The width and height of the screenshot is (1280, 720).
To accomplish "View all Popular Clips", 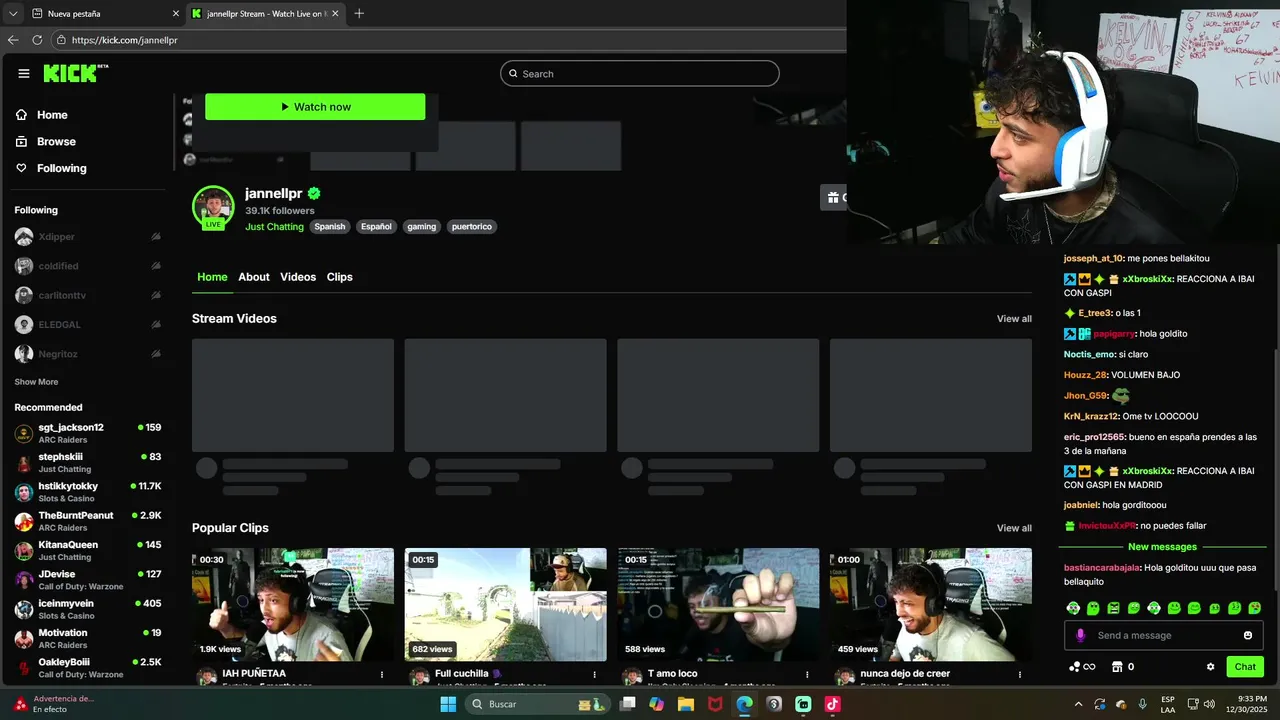I will tap(1014, 528).
